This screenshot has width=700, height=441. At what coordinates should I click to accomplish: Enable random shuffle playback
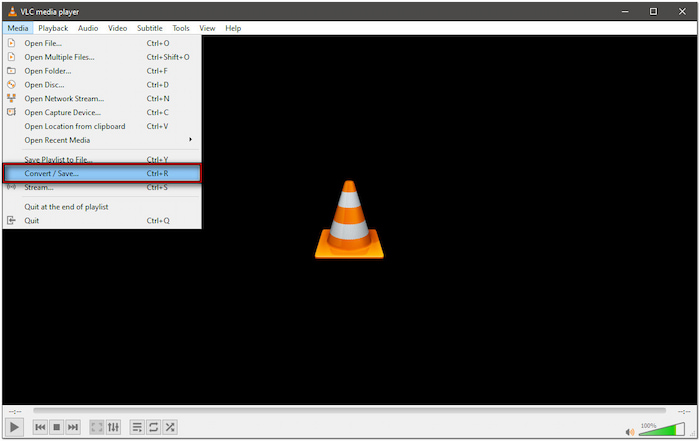[170, 427]
